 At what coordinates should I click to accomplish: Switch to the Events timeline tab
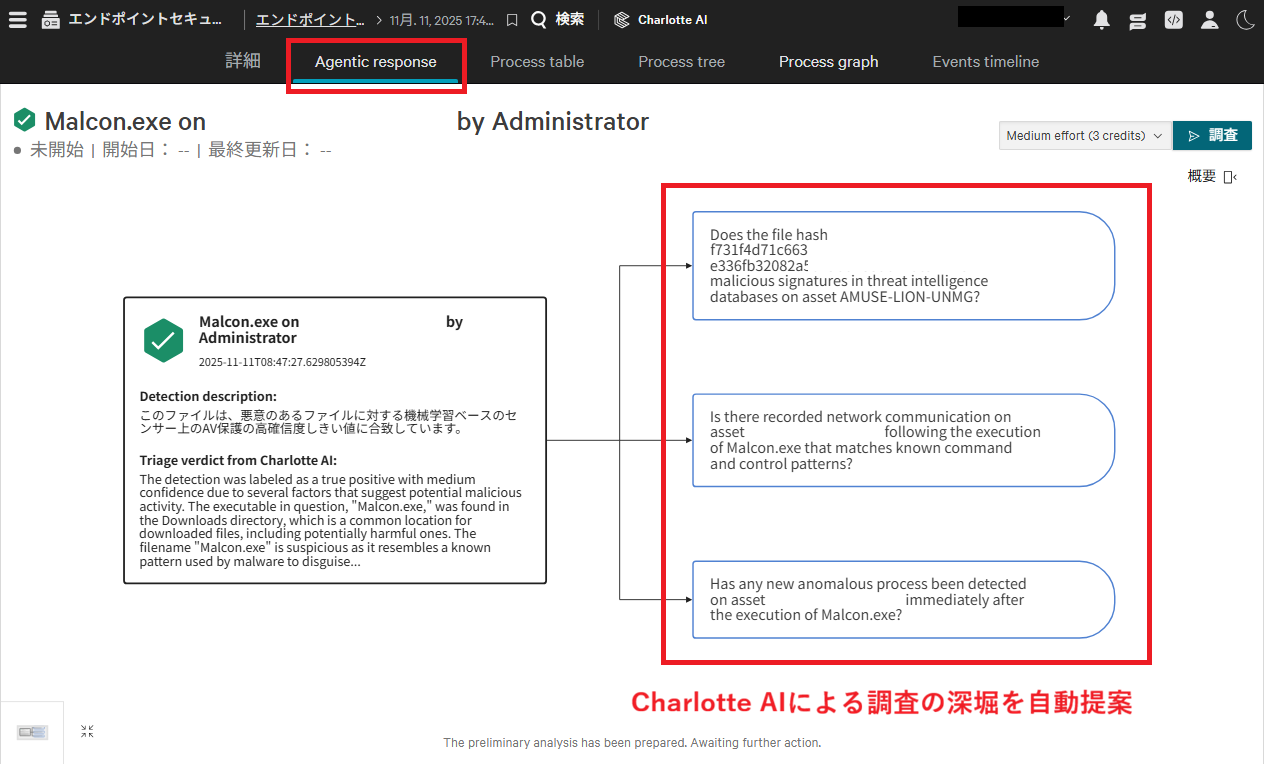tap(985, 61)
